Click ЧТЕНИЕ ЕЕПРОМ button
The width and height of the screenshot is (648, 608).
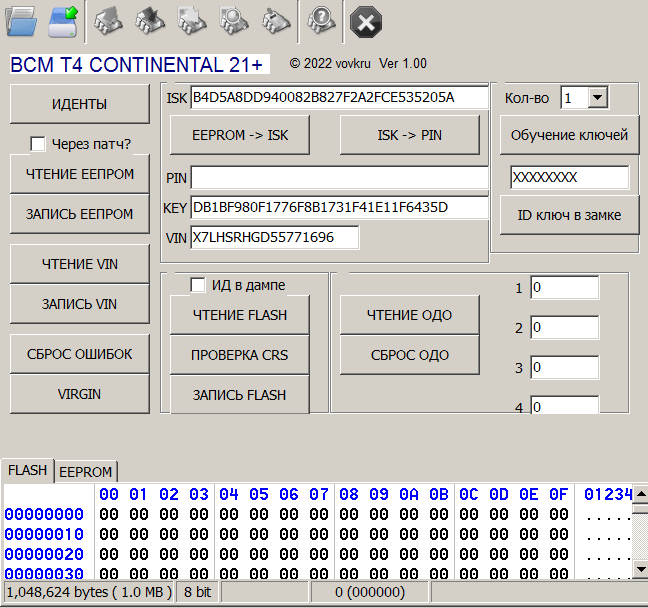coord(79,174)
